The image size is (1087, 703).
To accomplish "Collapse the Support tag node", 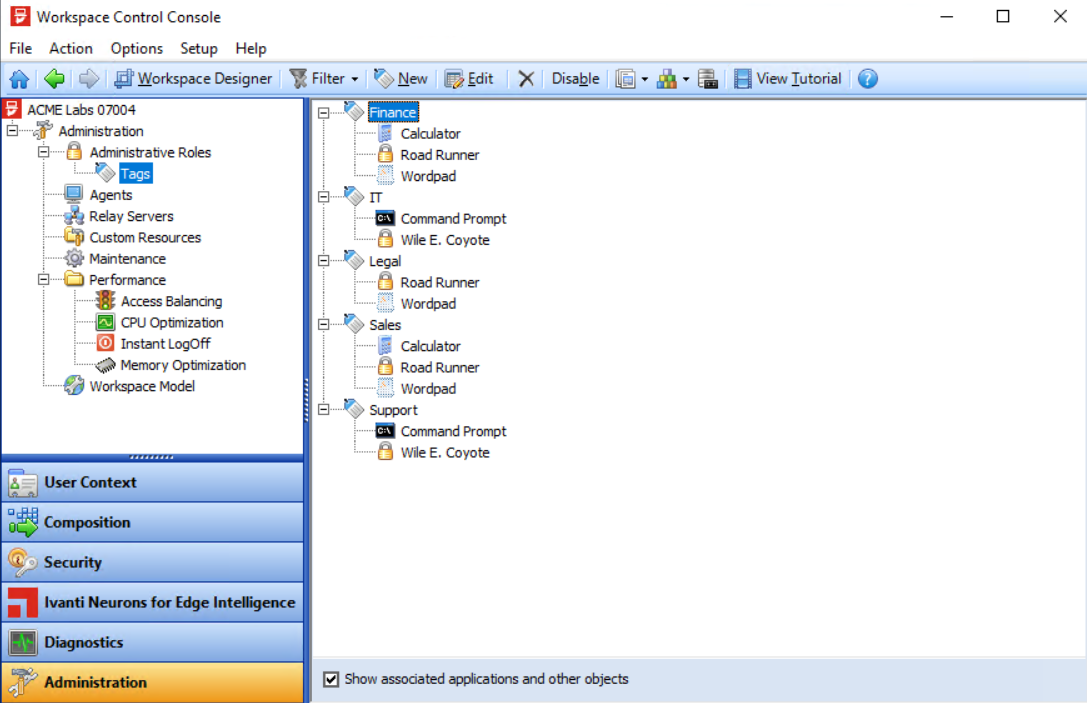I will pos(323,410).
